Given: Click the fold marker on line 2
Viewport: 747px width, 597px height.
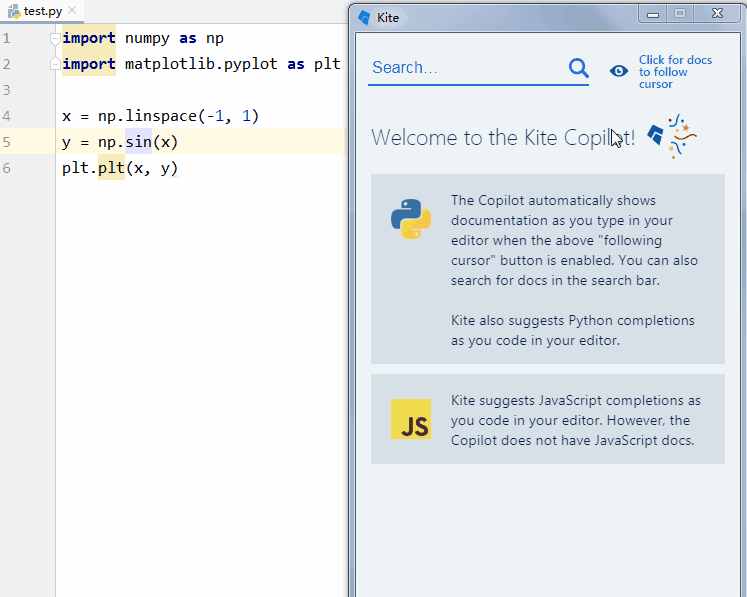Looking at the screenshot, I should pos(55,63).
